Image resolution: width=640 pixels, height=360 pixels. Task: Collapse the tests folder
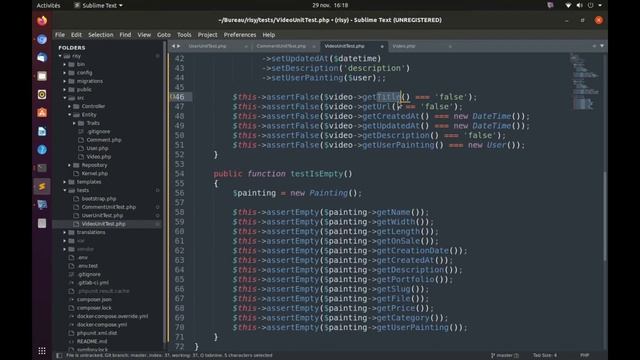pos(64,190)
